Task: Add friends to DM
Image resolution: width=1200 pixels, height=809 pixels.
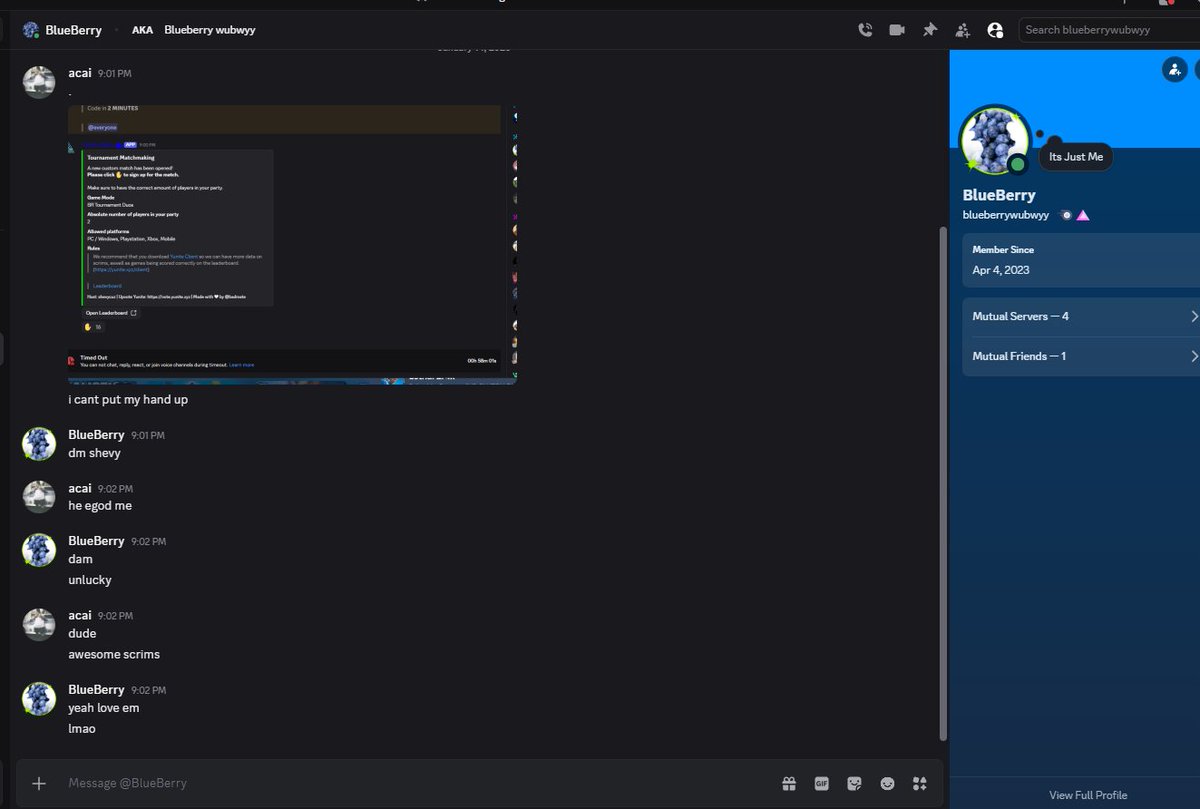Action: (962, 30)
